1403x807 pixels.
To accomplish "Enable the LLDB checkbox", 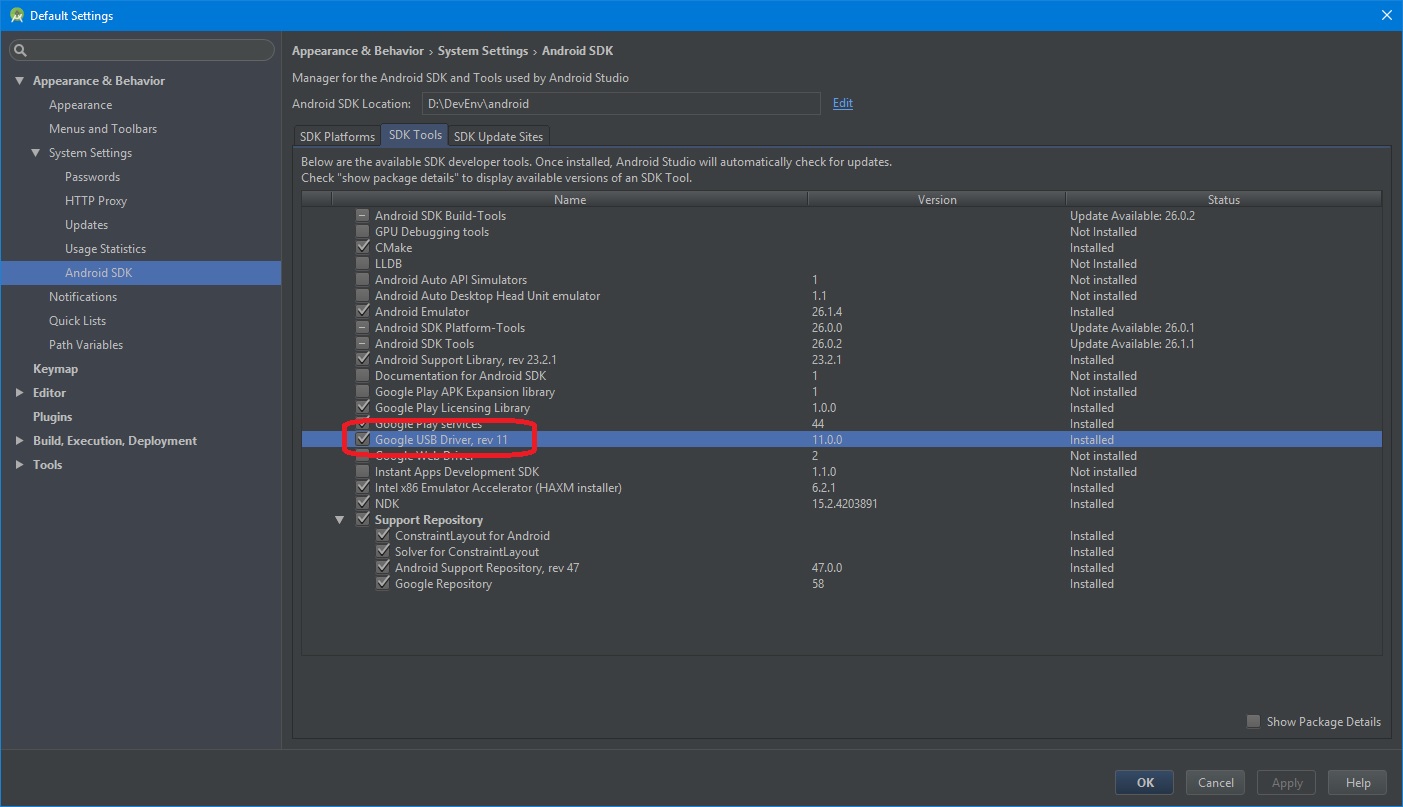I will tap(363, 264).
